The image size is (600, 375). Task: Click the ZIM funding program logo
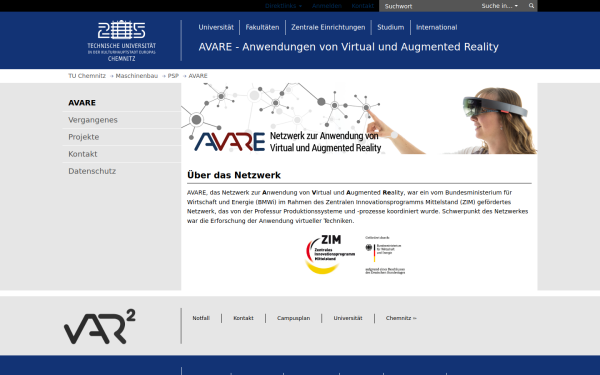coord(330,254)
